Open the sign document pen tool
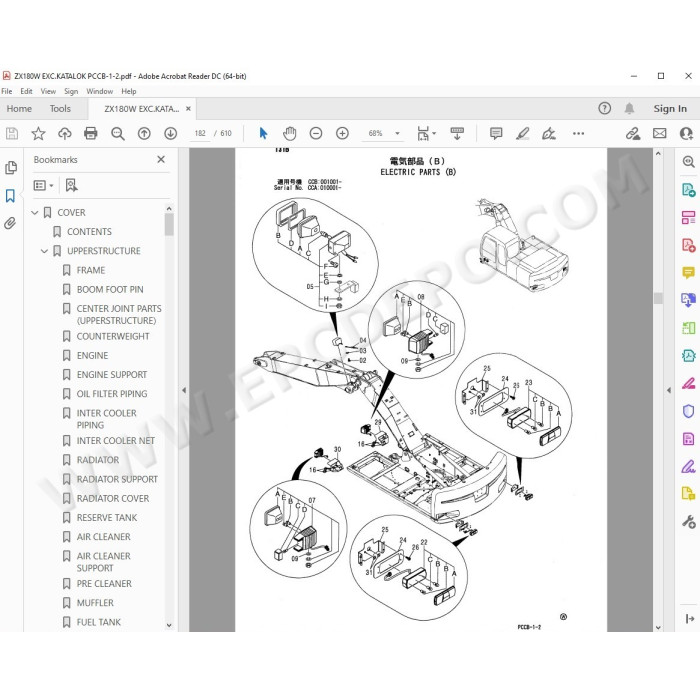 point(549,133)
